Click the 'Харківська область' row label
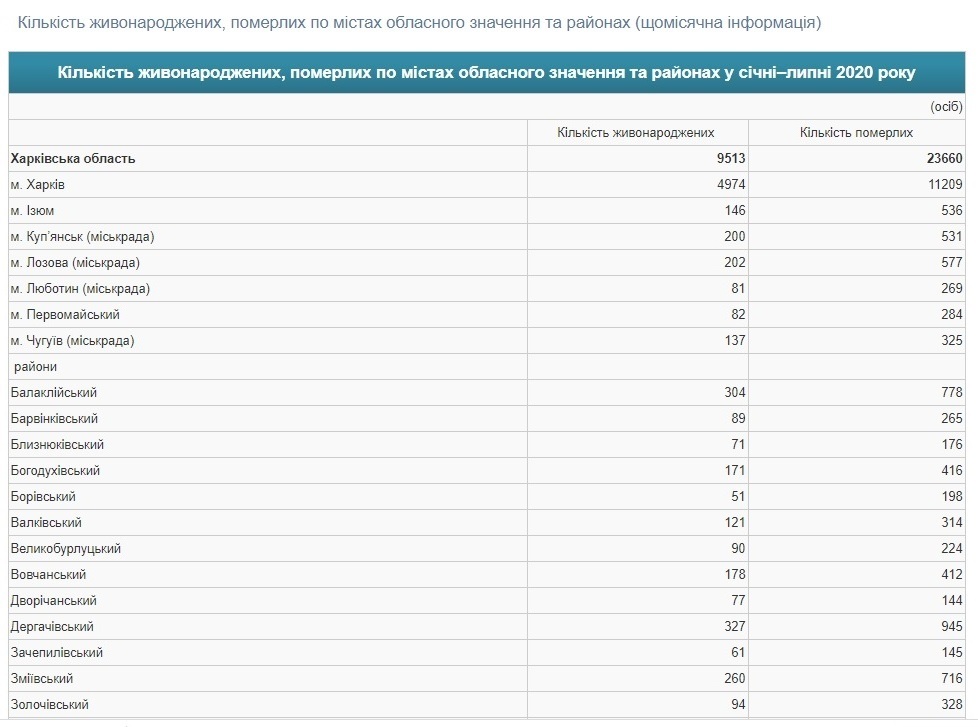The image size is (978, 727). tap(73, 158)
